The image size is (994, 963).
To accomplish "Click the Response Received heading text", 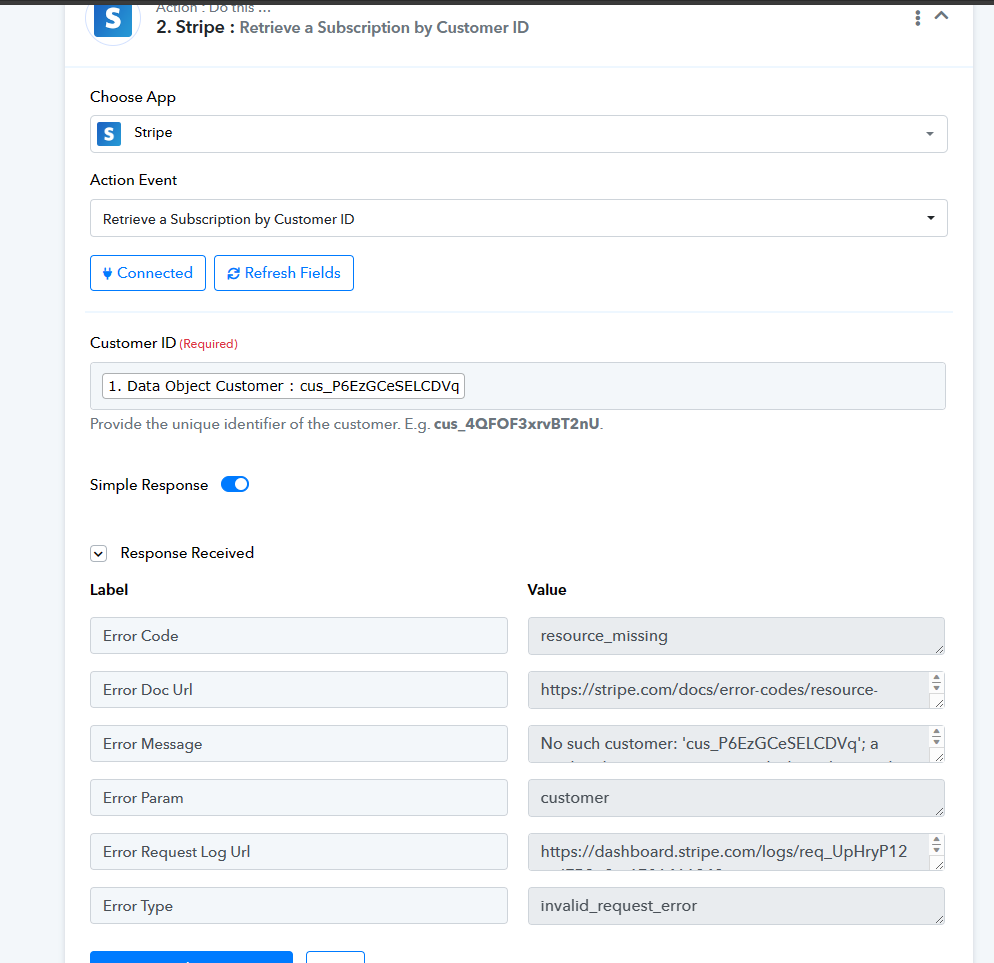I will tap(187, 553).
